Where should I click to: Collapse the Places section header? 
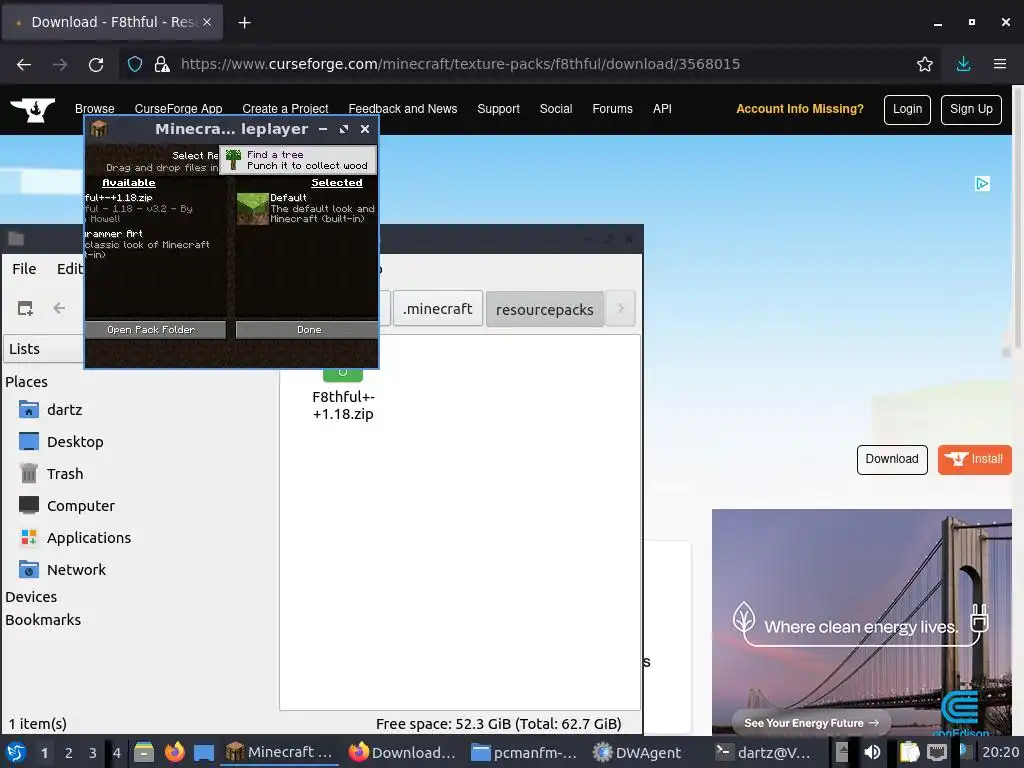26,381
